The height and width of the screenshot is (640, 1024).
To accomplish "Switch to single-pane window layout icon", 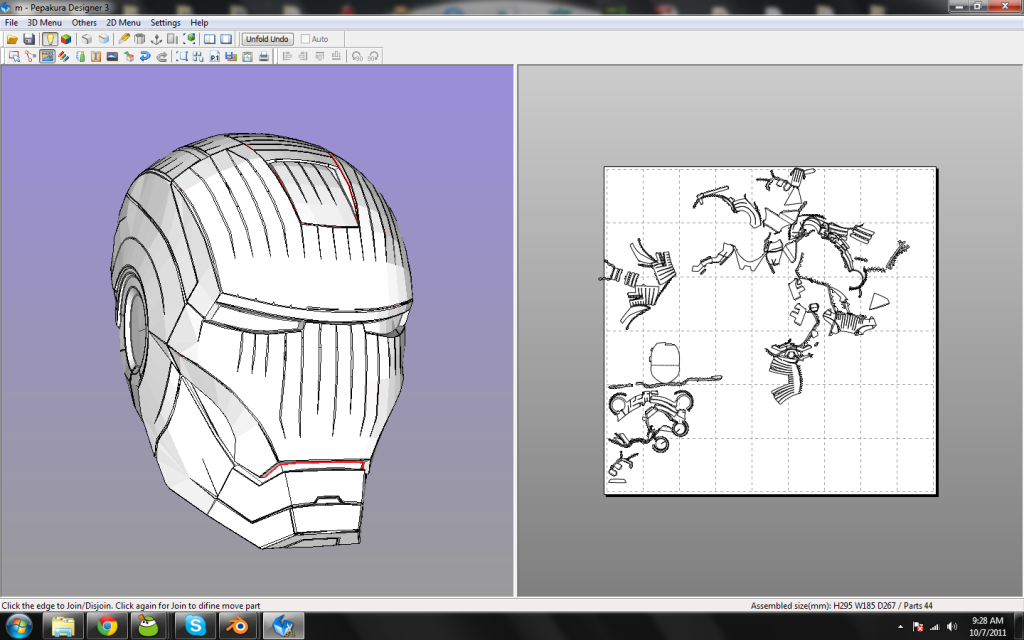I will click(x=226, y=39).
